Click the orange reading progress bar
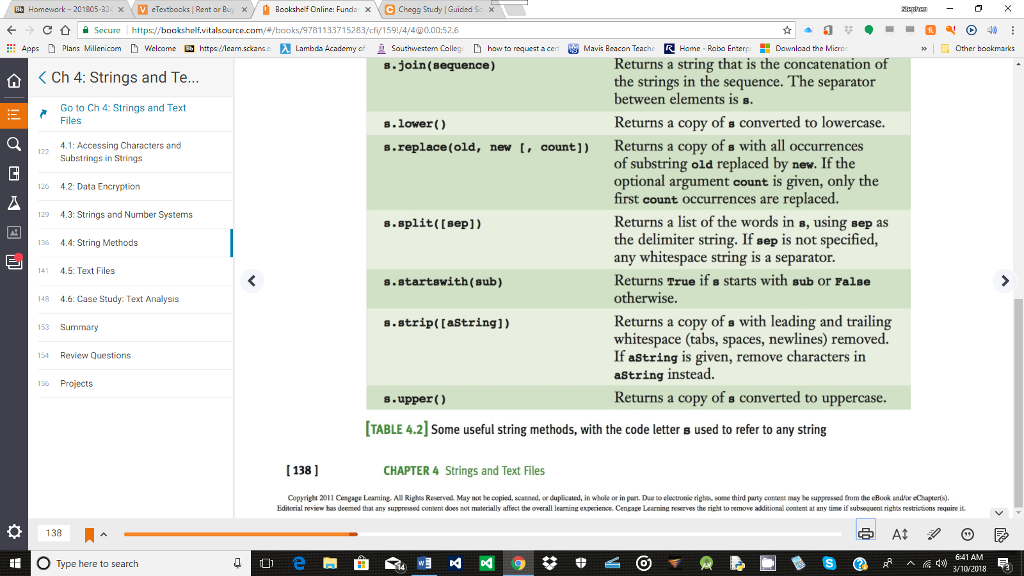Viewport: 1024px width, 576px height. [240, 534]
